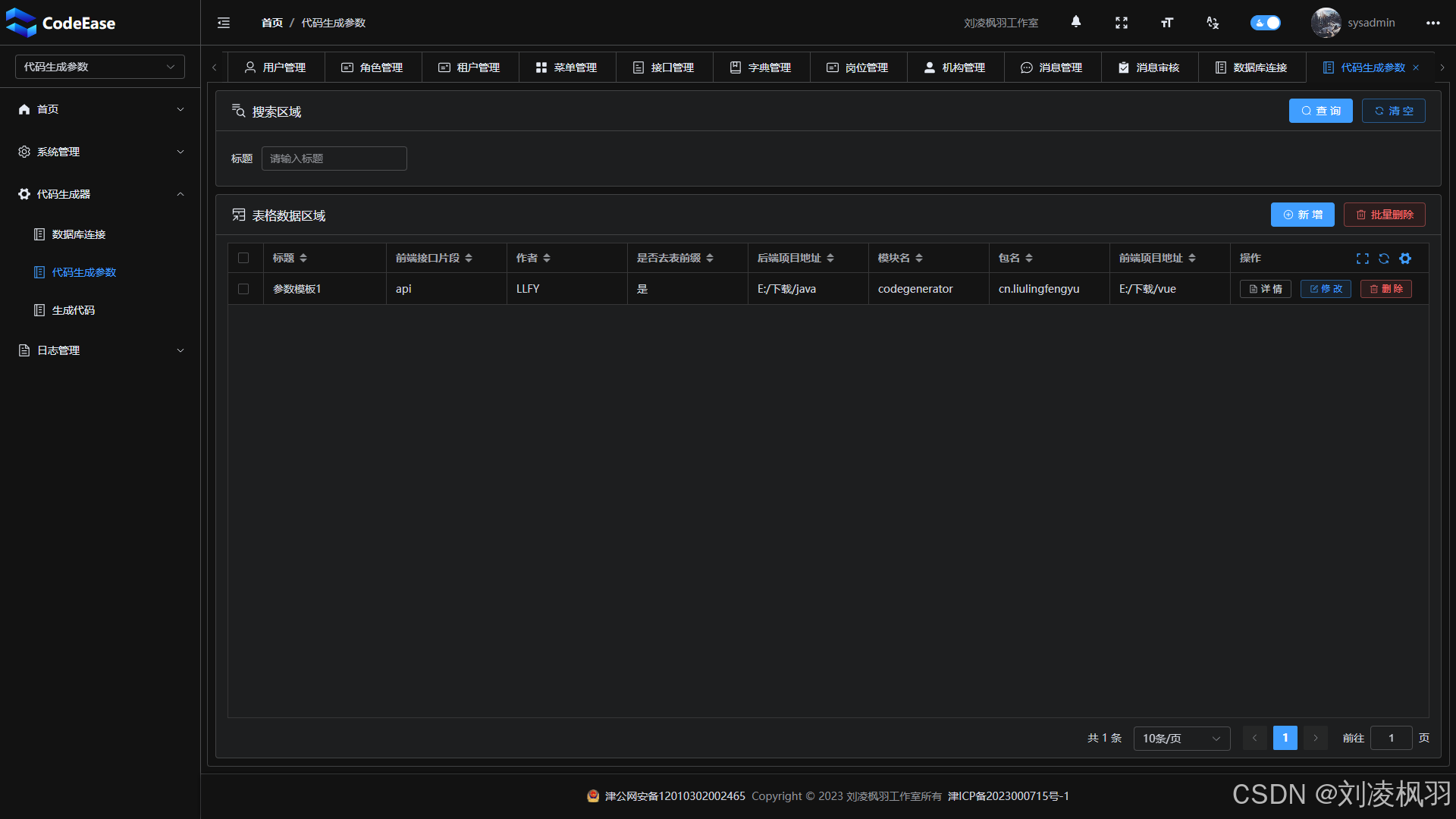
Task: Click the 修改 button for 参数模板1
Action: [1326, 289]
